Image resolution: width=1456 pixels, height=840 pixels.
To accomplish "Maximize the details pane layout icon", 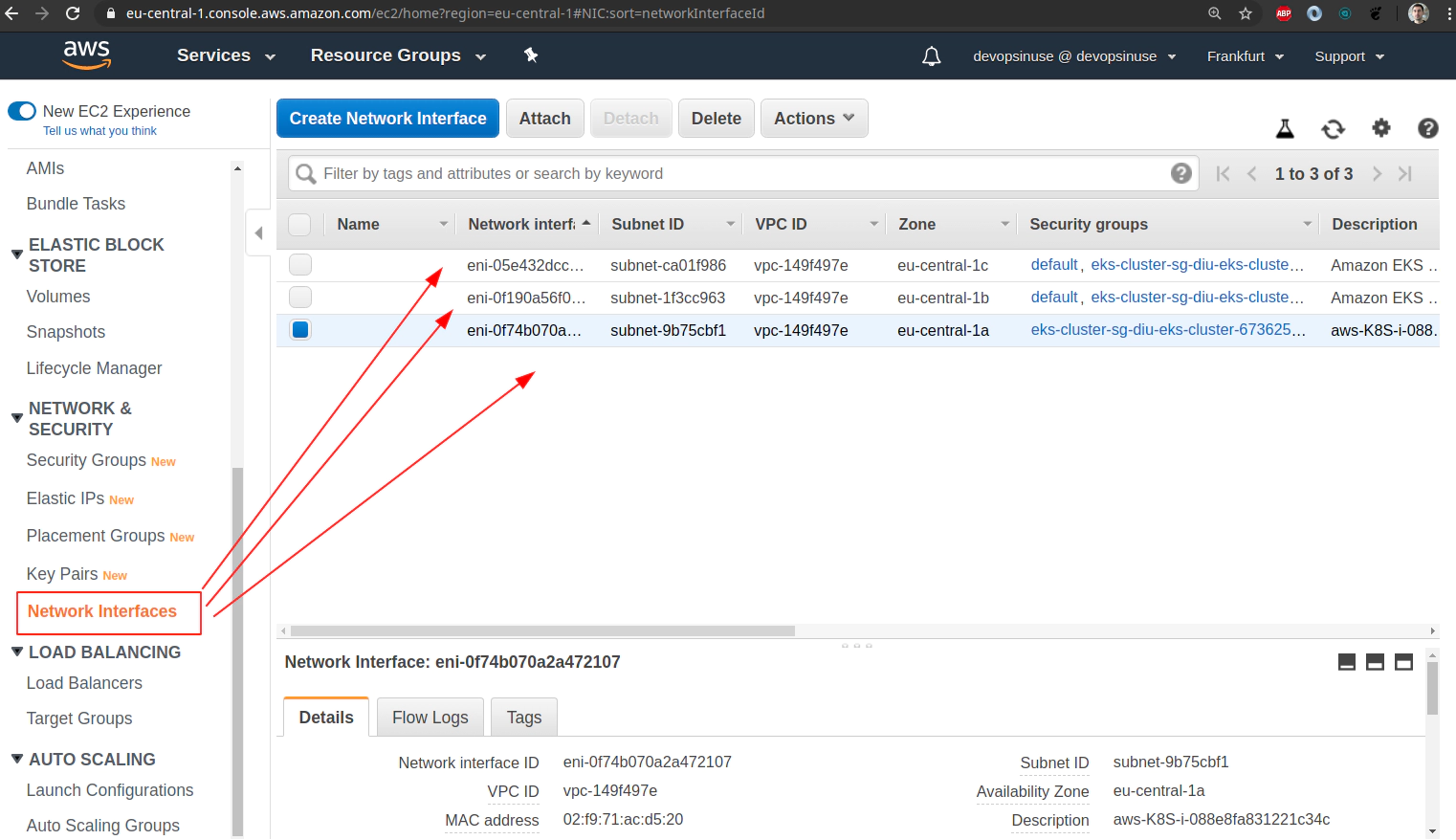I will pyautogui.click(x=1403, y=662).
